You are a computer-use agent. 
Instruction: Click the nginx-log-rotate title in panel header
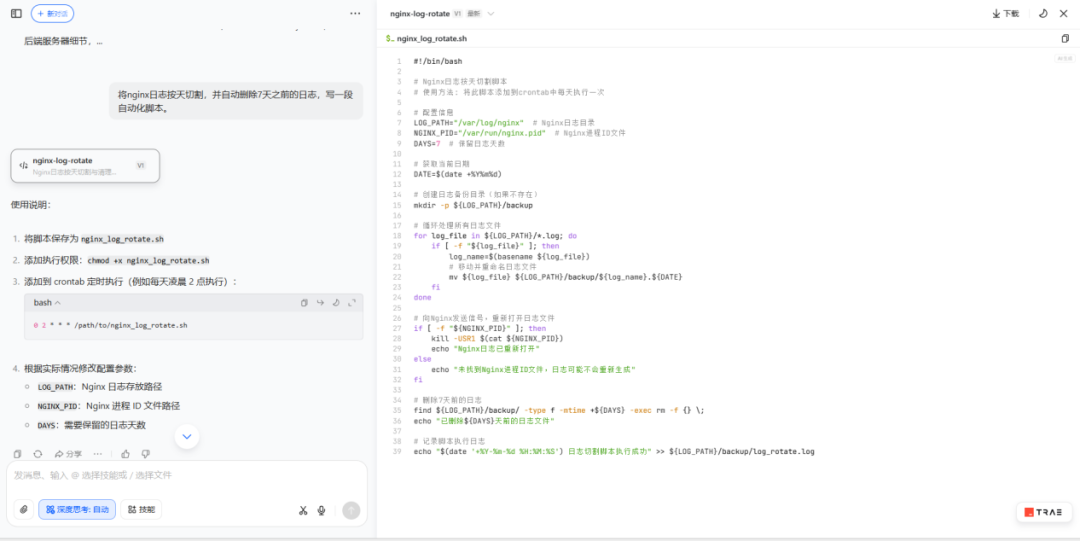point(419,14)
